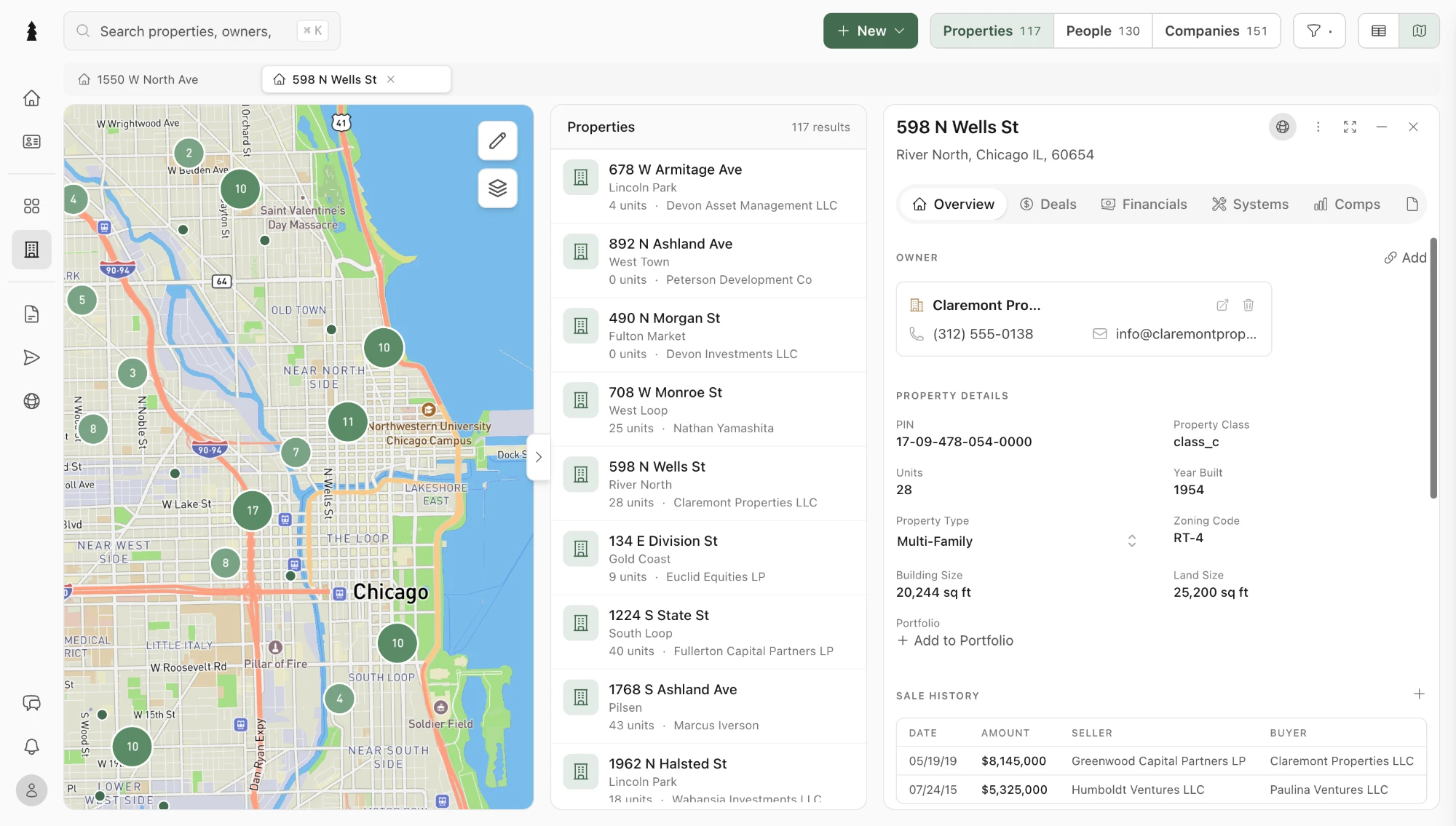This screenshot has height=826, width=1456.
Task: Switch to the Systems tab
Action: click(x=1250, y=204)
